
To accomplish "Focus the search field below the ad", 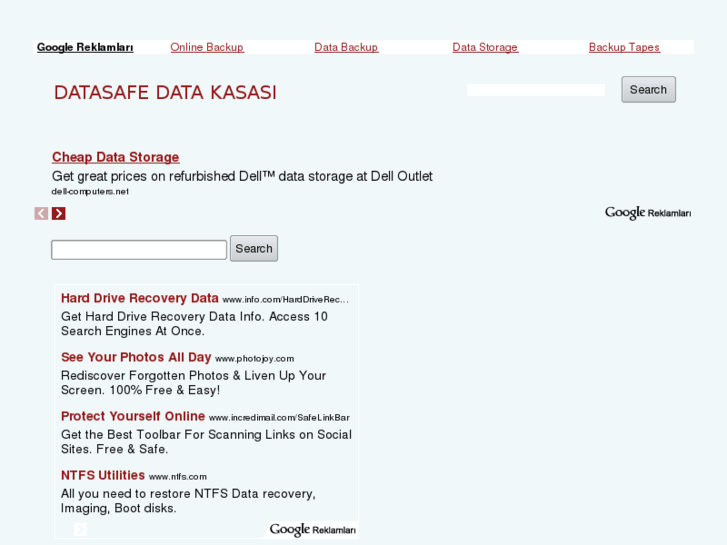I will [139, 250].
